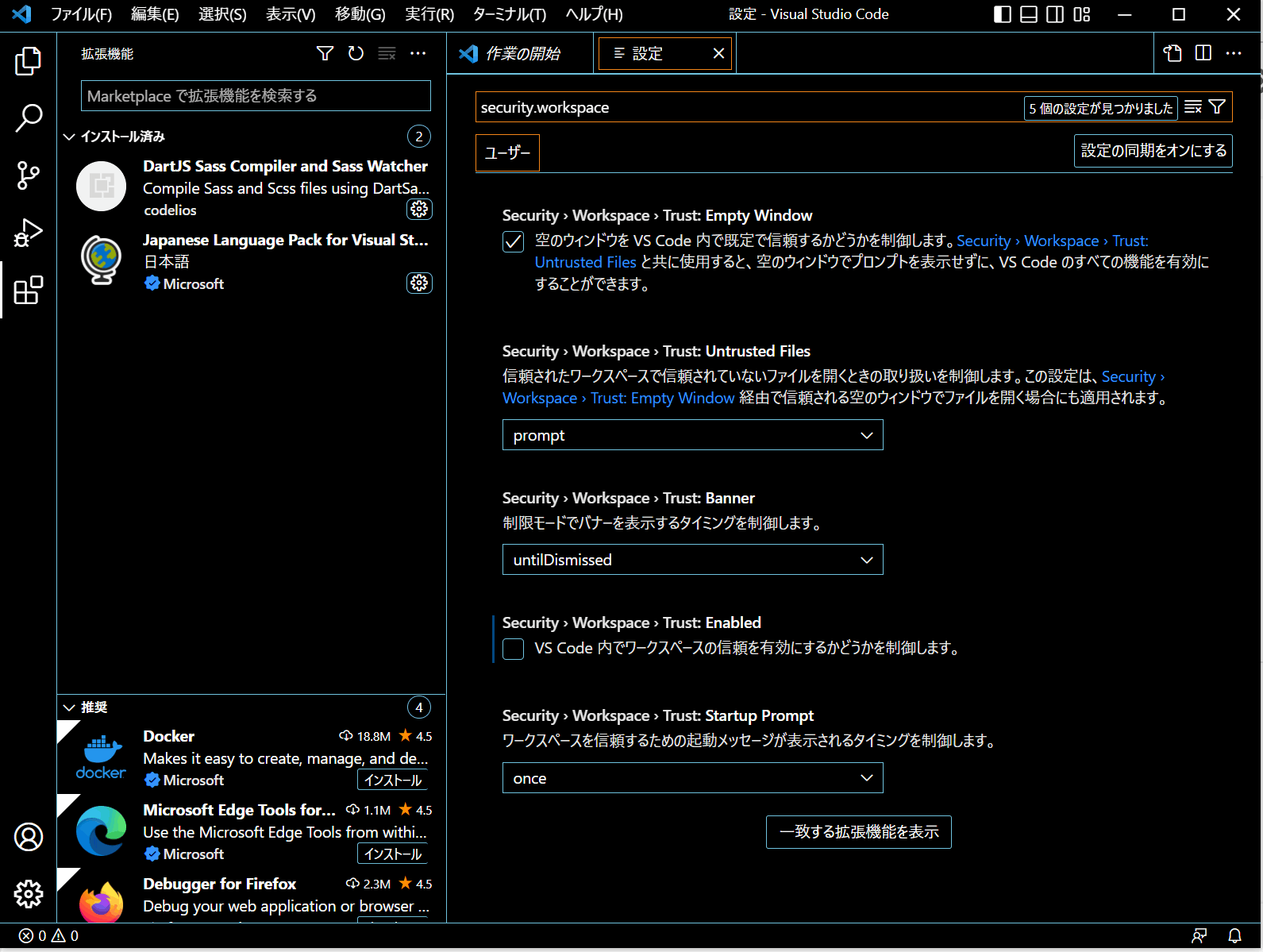Screen dimensions: 1263x952
Task: Filter settings with funnel icon
Action: [1217, 107]
